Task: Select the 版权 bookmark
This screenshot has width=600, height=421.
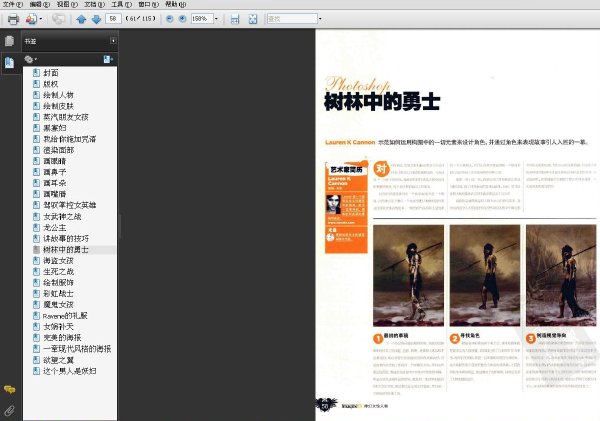Action: click(x=51, y=84)
